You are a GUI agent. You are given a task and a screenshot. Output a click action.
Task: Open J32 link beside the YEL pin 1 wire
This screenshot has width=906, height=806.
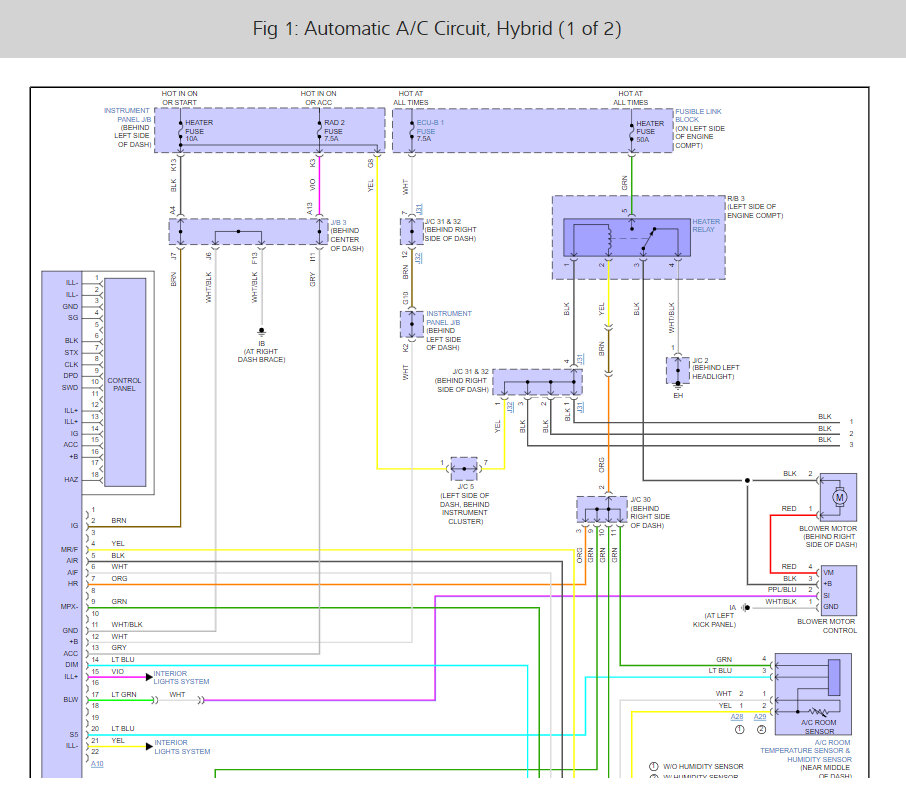pyautogui.click(x=510, y=407)
